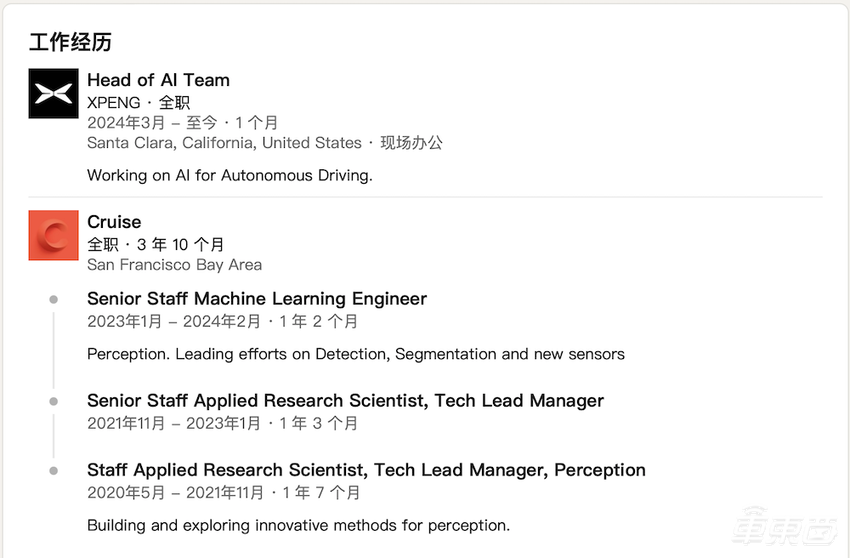This screenshot has height=558, width=850.
Task: Open Senior Staff Applied Research Scientist, Tech Lead Manager role
Action: (x=345, y=401)
